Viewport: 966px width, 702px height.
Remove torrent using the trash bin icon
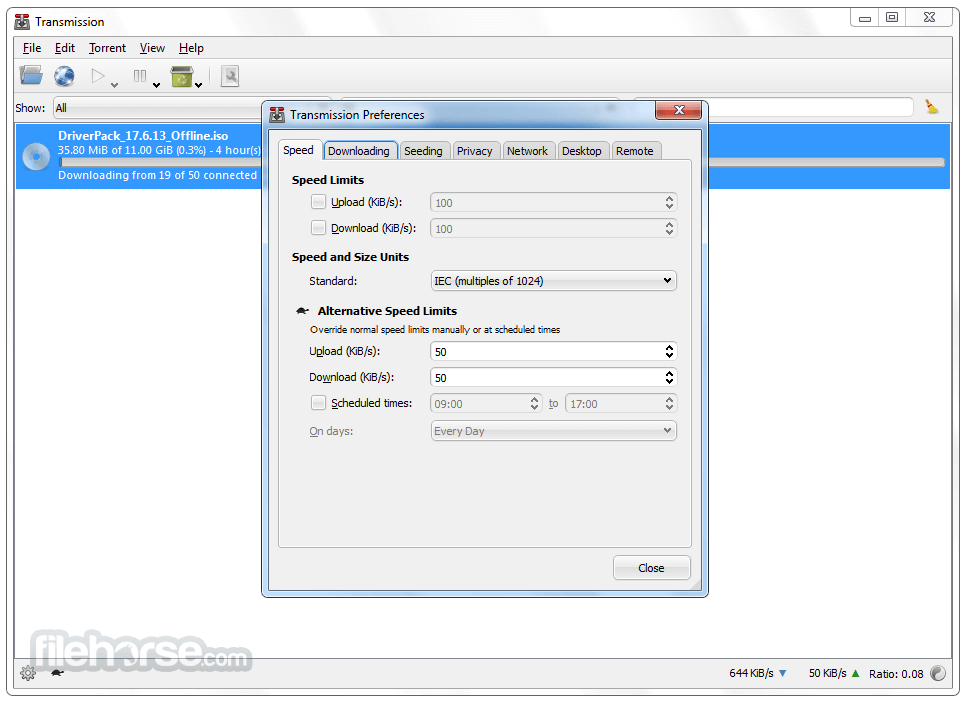point(182,76)
